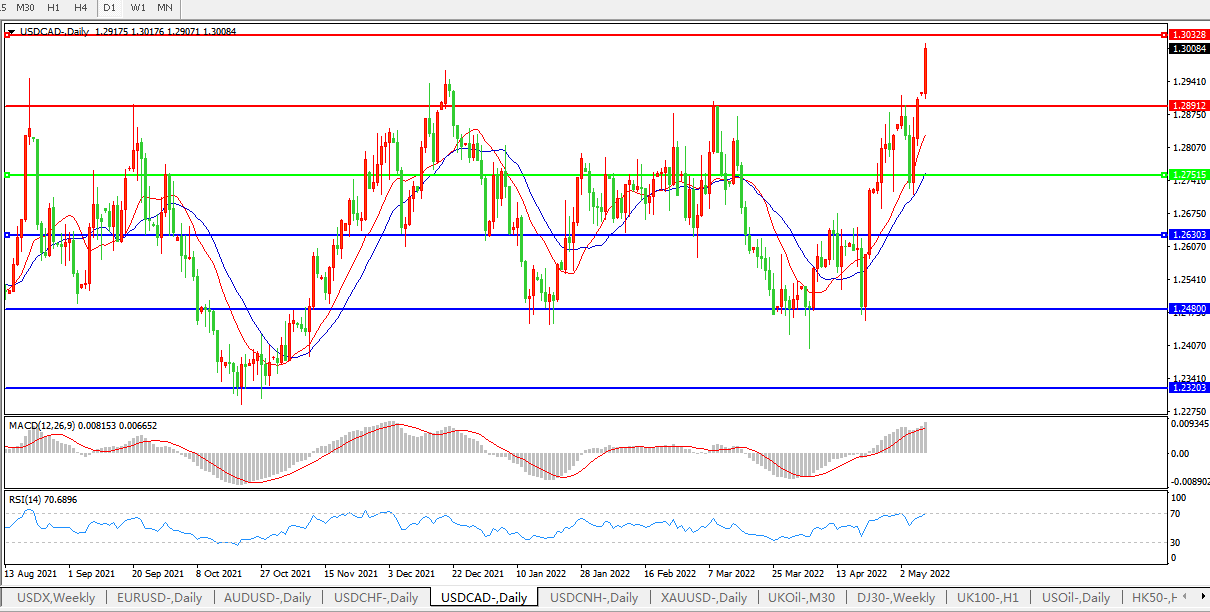Select the blue 1.26303 price label
The height and width of the screenshot is (612, 1210).
(x=1186, y=235)
